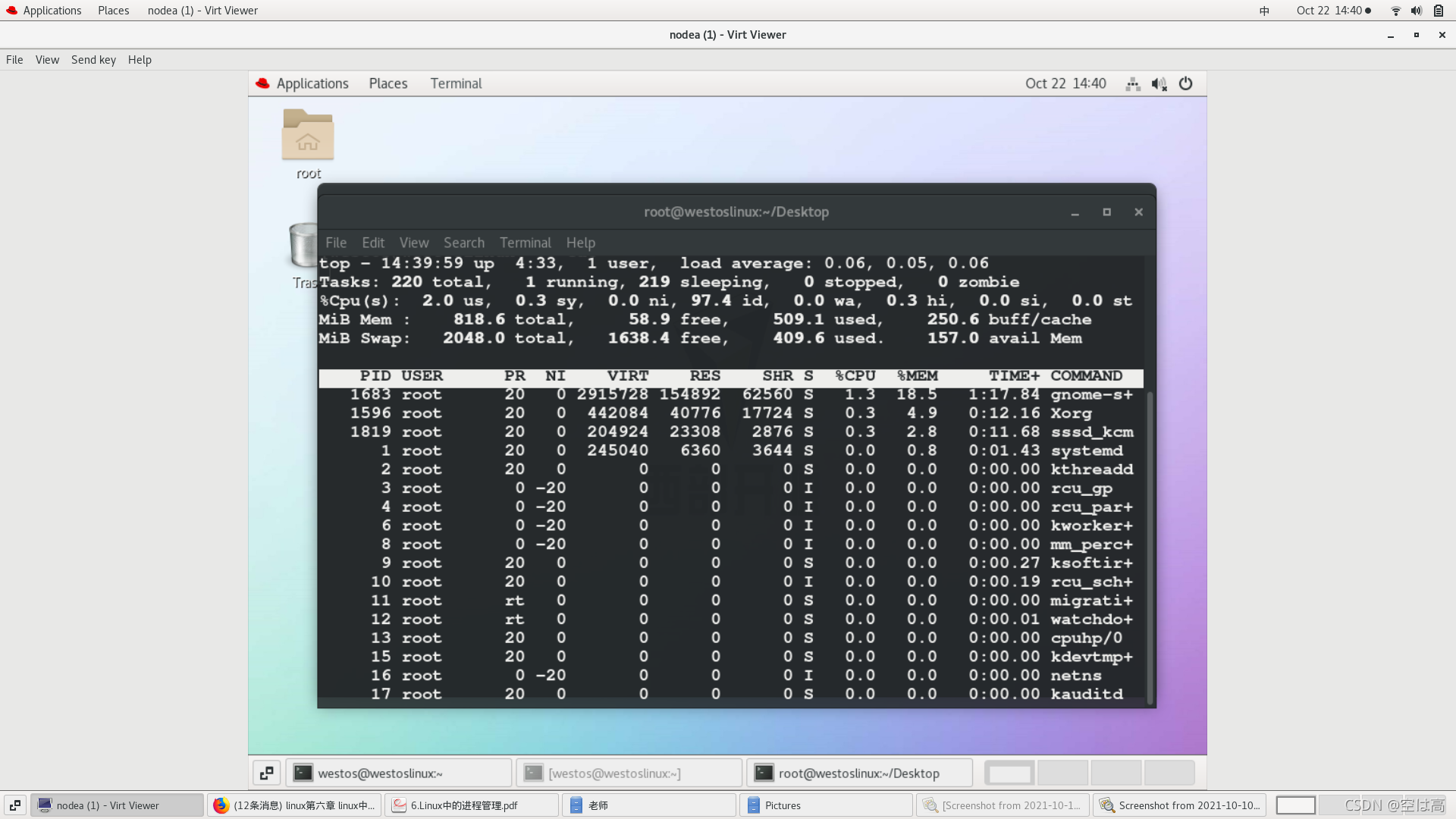Open the terminal Edit menu
Image resolution: width=1456 pixels, height=819 pixels.
[x=373, y=243]
